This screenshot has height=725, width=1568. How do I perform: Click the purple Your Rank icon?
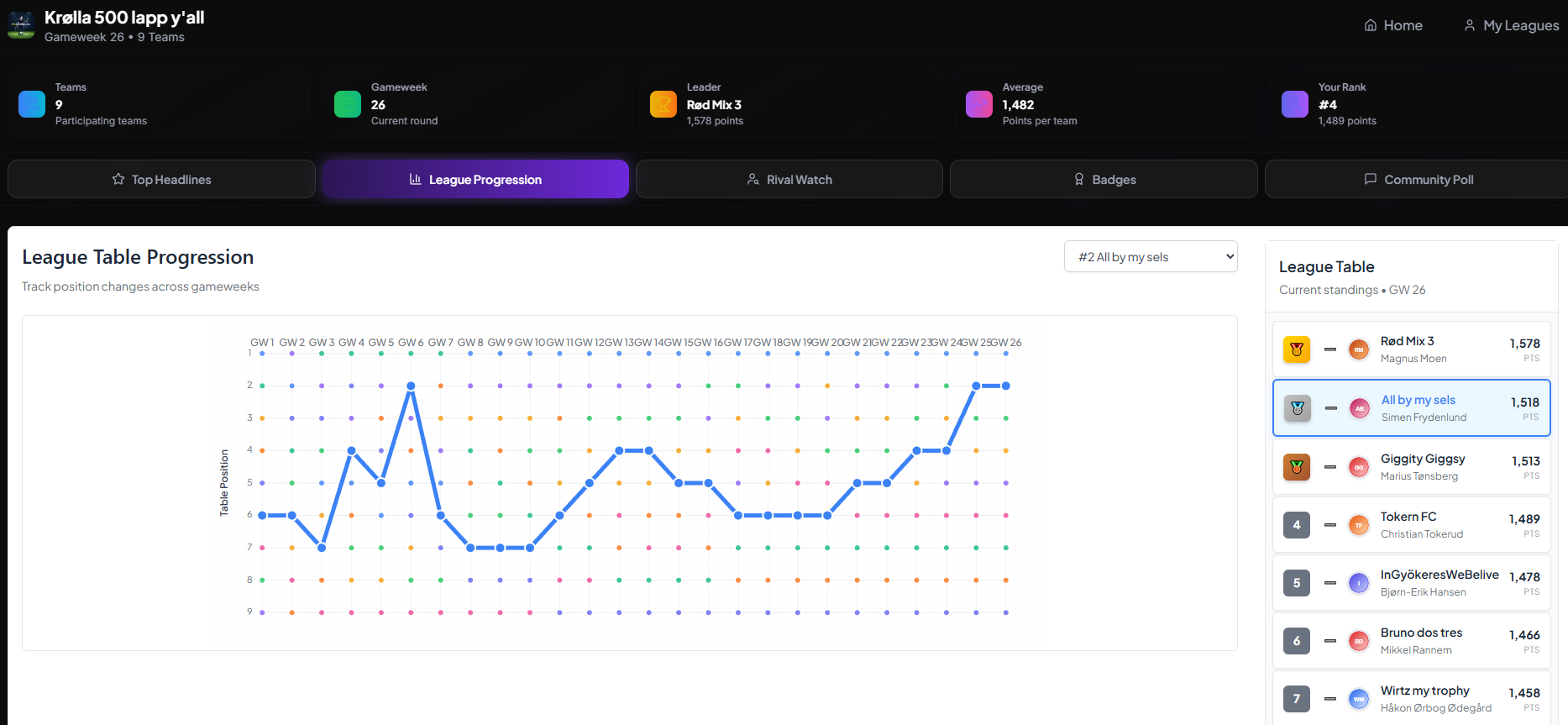[x=1295, y=104]
